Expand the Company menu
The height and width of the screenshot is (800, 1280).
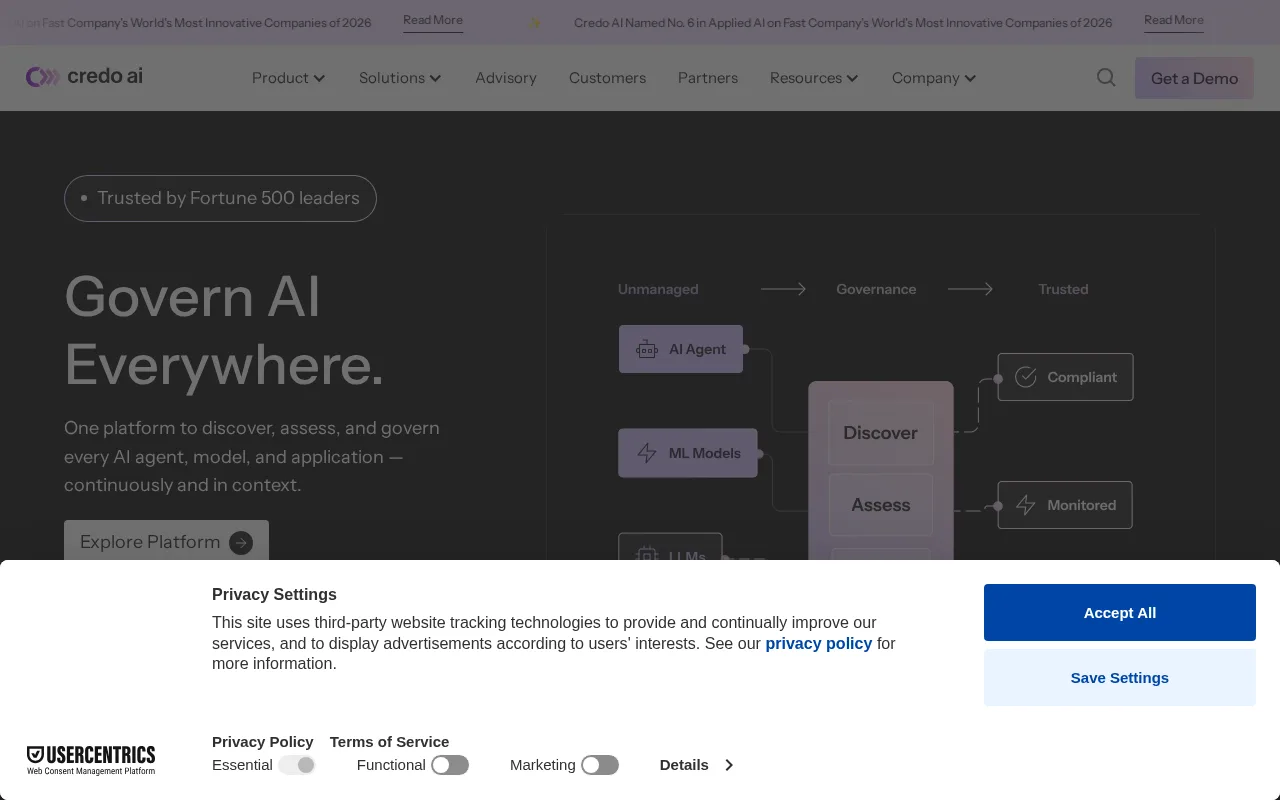click(934, 77)
